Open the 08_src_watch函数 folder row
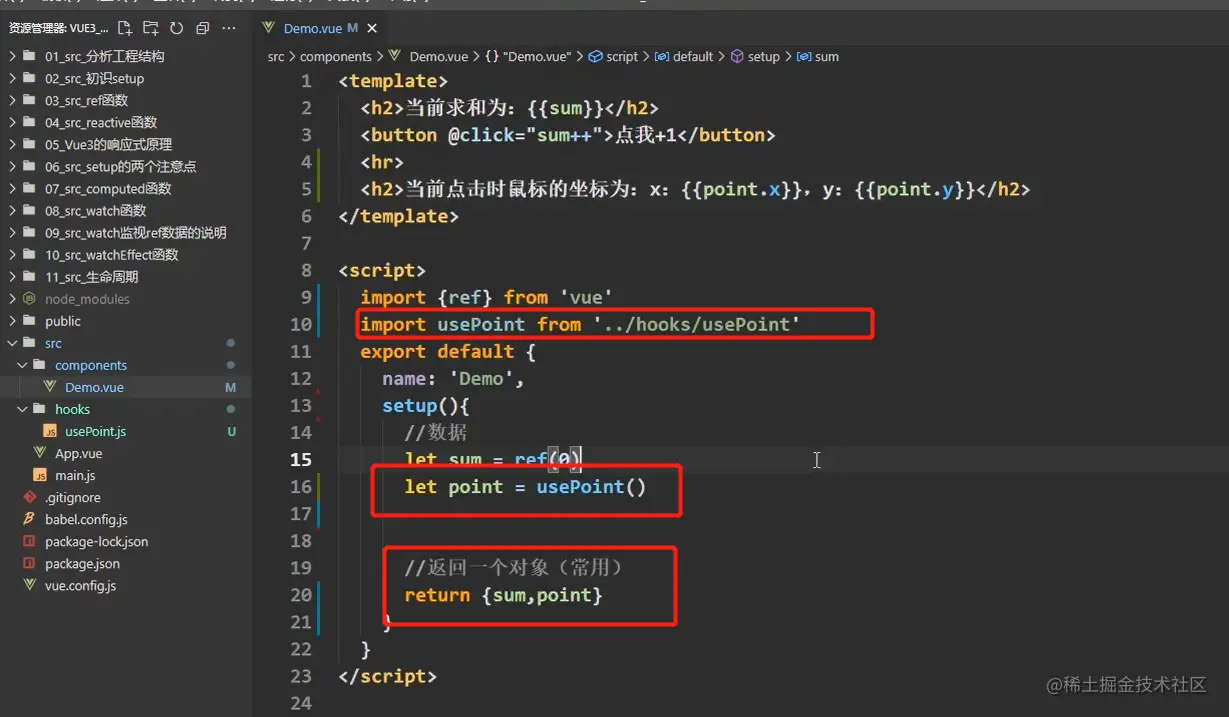Image resolution: width=1229 pixels, height=717 pixels. pos(125,210)
